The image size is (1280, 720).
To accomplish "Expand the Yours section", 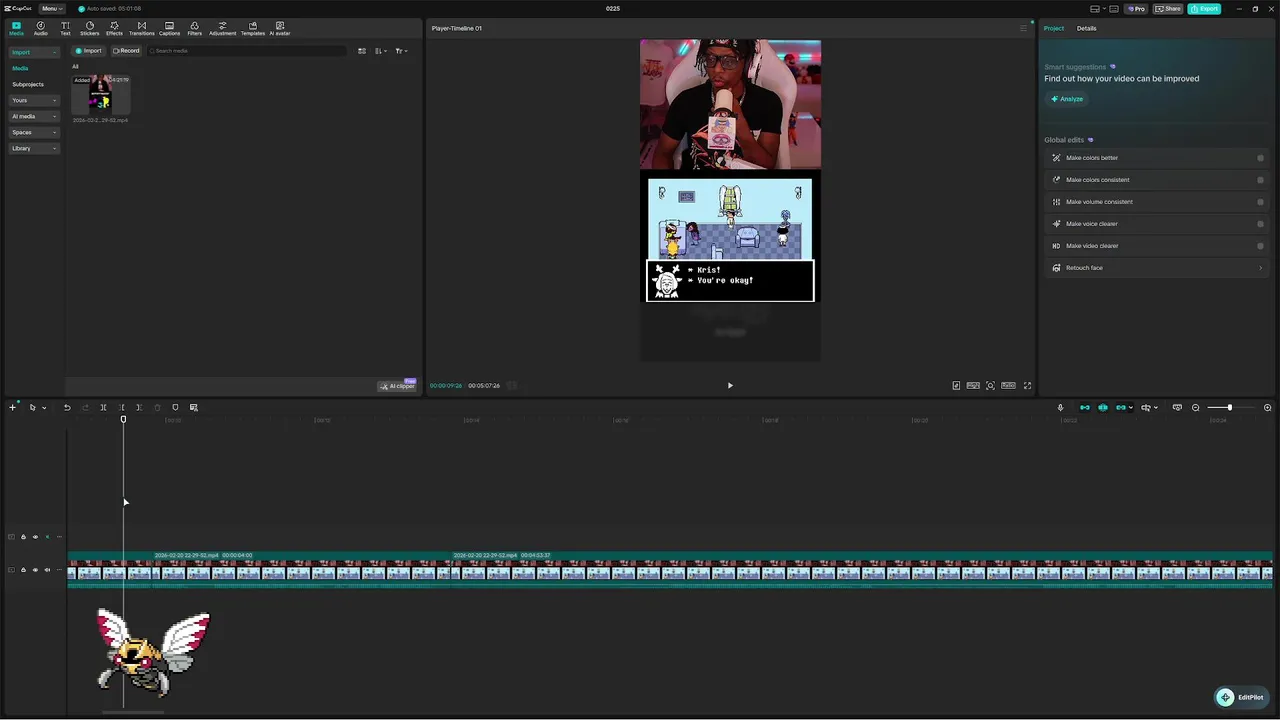I will [x=35, y=100].
